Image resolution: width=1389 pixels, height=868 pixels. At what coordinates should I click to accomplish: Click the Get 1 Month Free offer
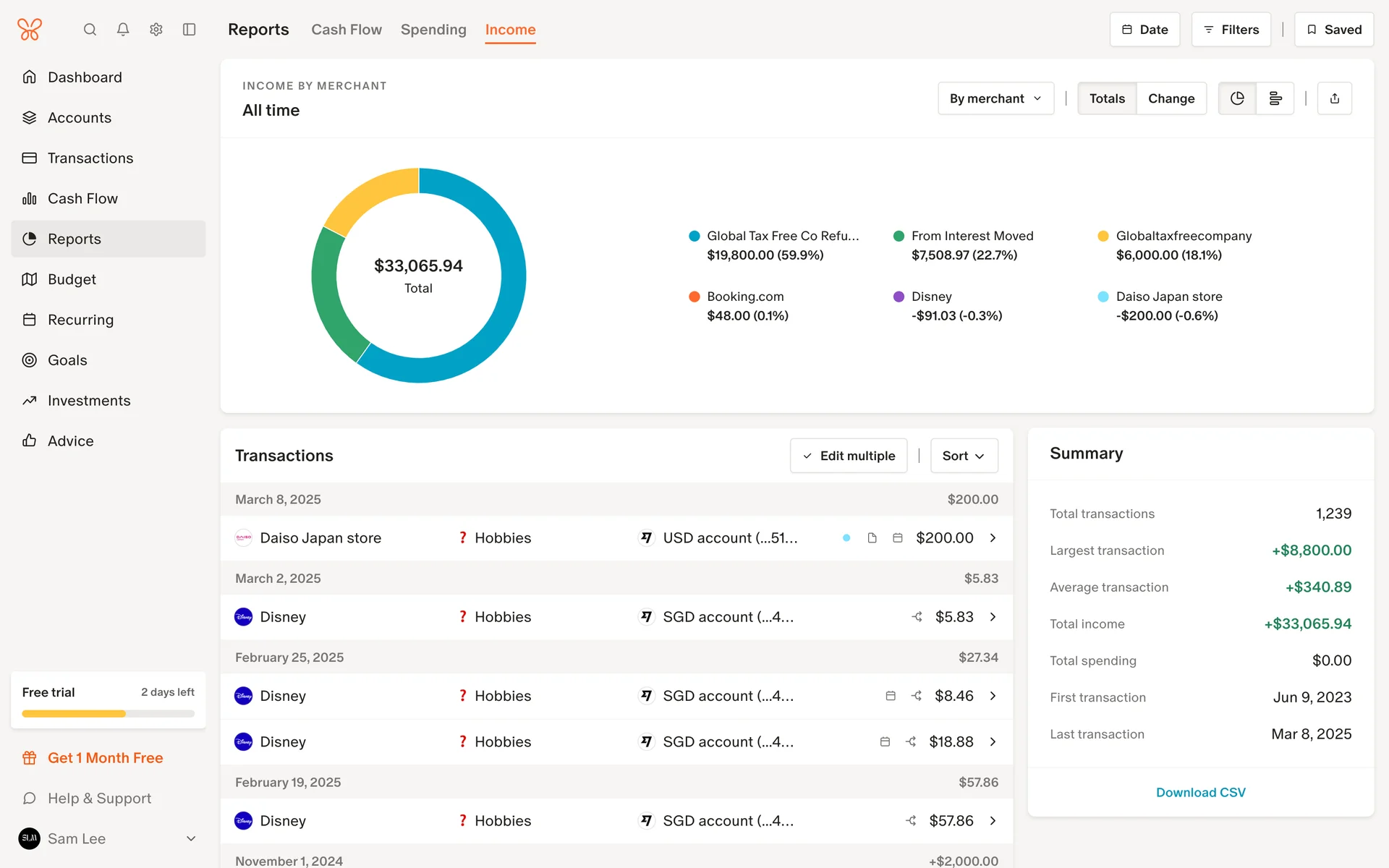(105, 758)
